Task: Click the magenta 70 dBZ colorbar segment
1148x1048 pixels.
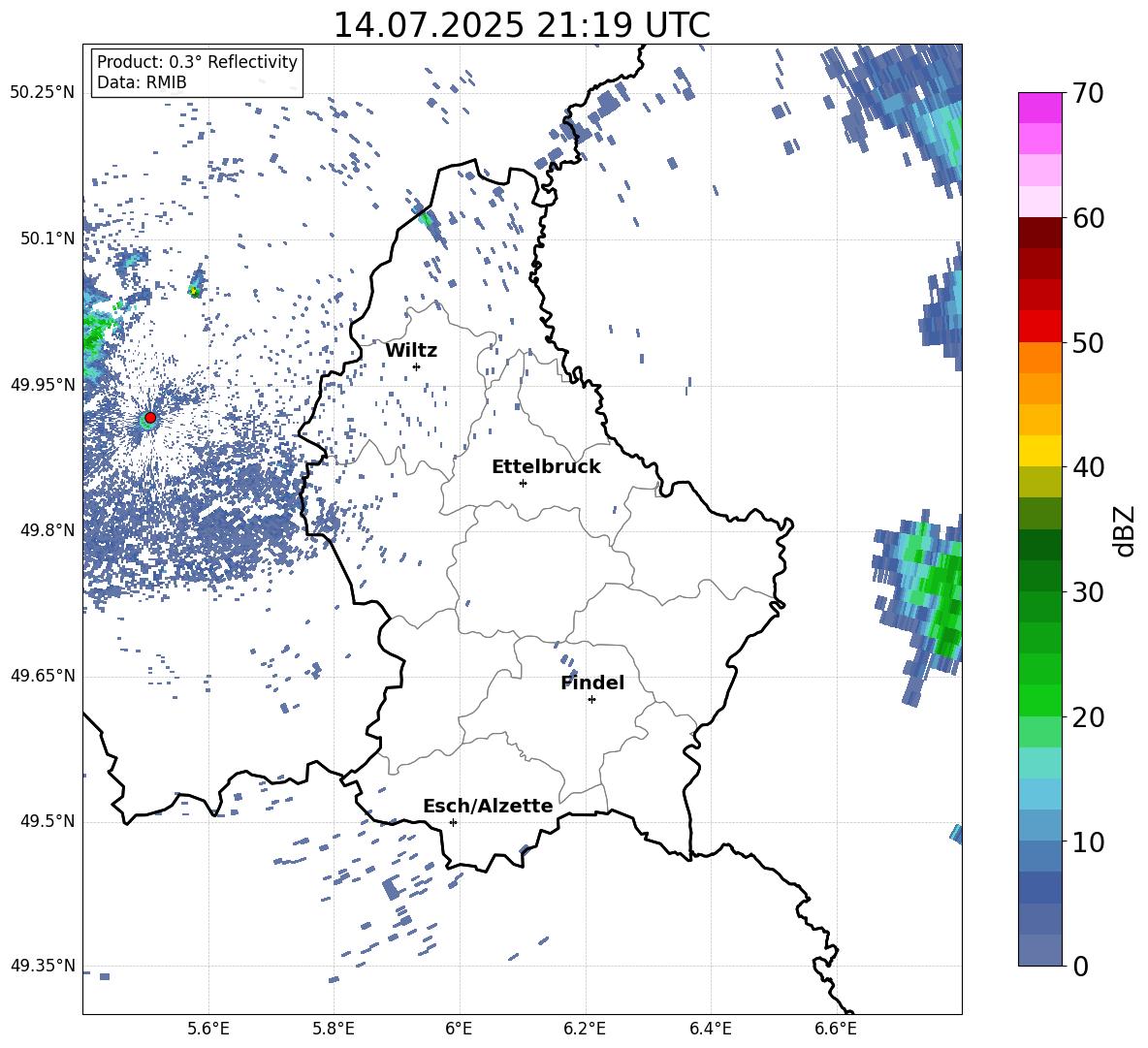Action: point(1039,108)
